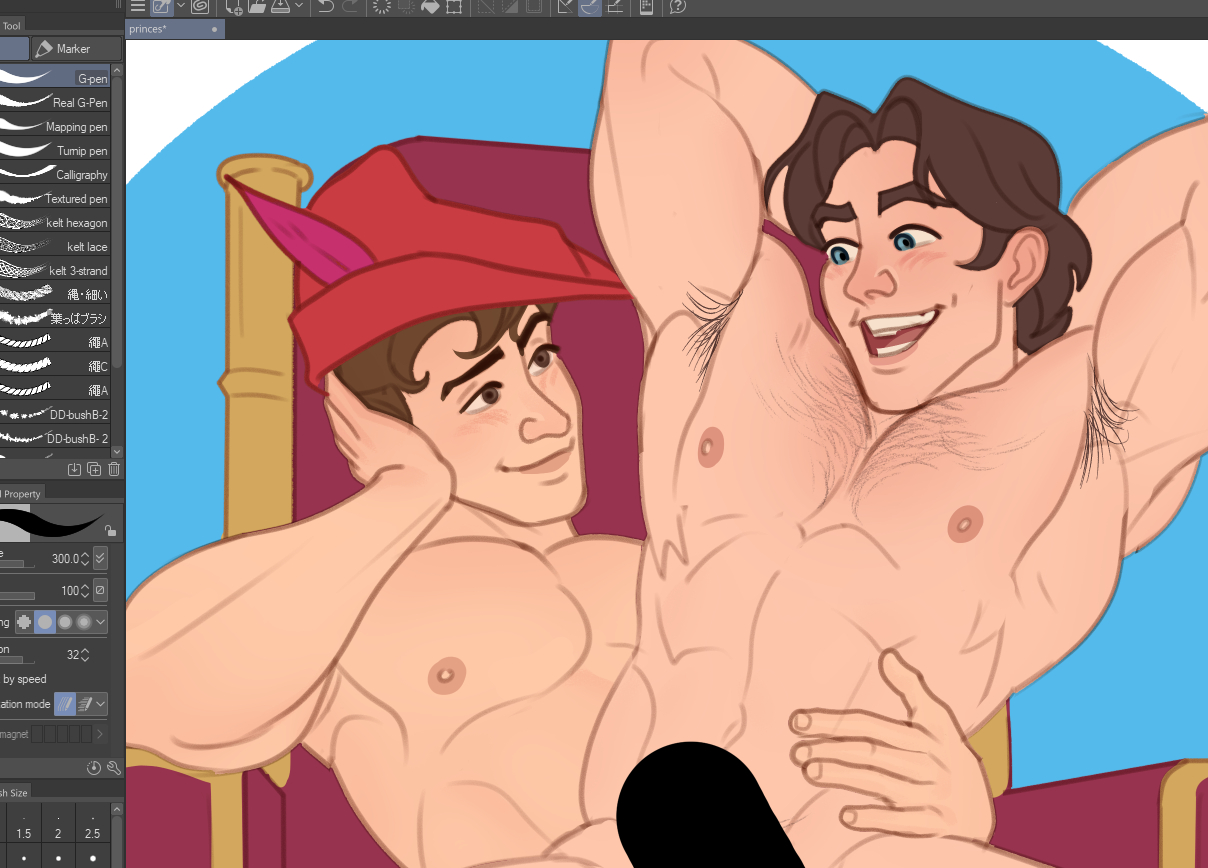The width and height of the screenshot is (1208, 868).
Task: Select the hard circle anti-aliasing option
Action: (45, 622)
